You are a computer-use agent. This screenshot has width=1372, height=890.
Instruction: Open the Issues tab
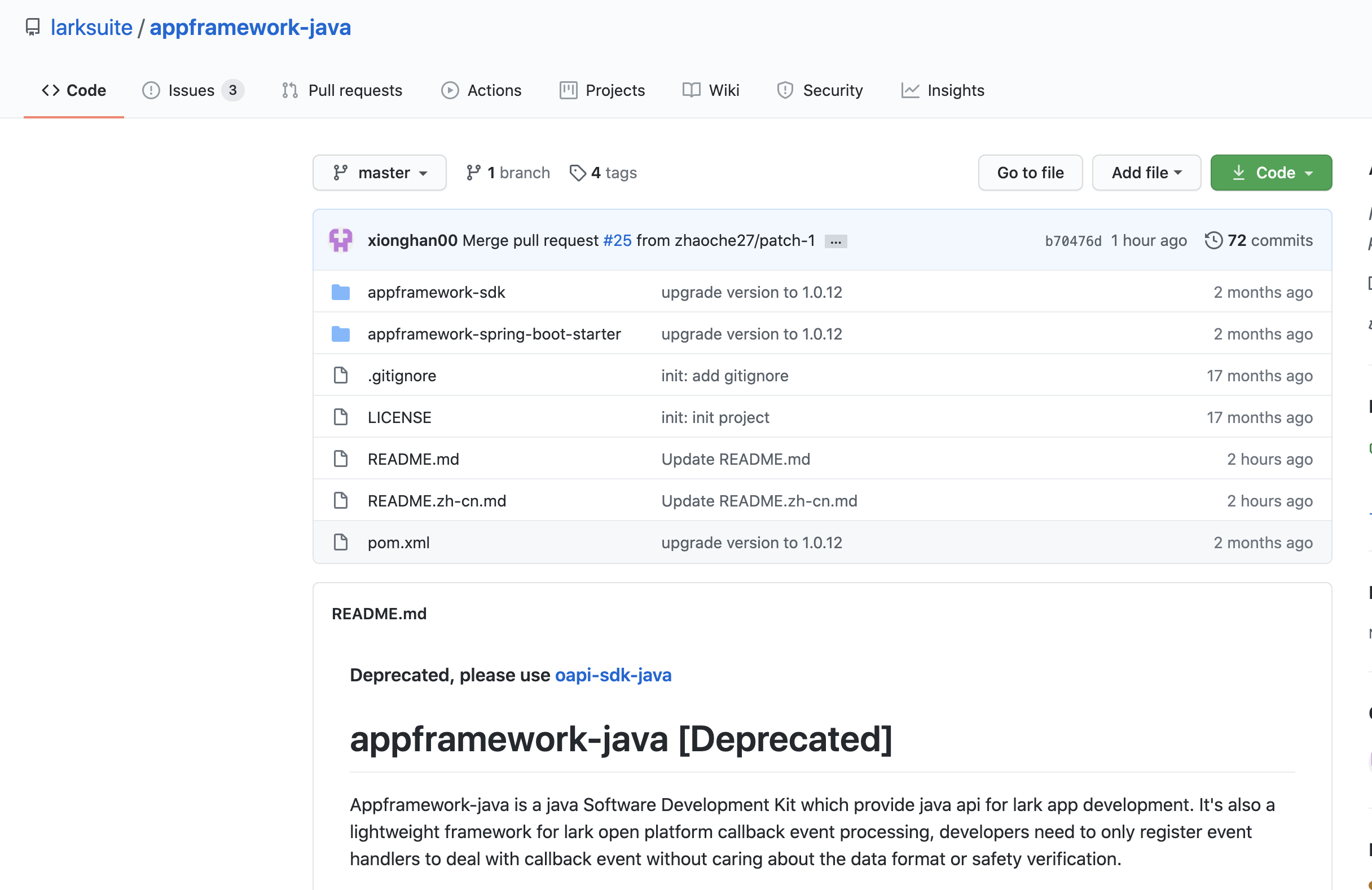(193, 90)
